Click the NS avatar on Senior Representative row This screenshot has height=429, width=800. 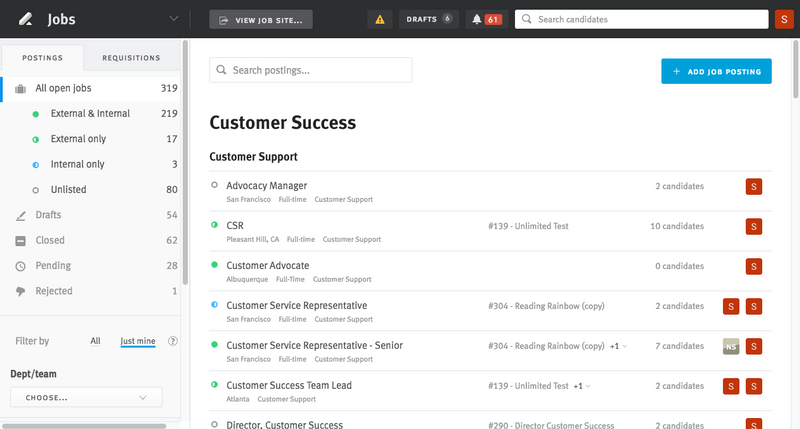point(732,346)
